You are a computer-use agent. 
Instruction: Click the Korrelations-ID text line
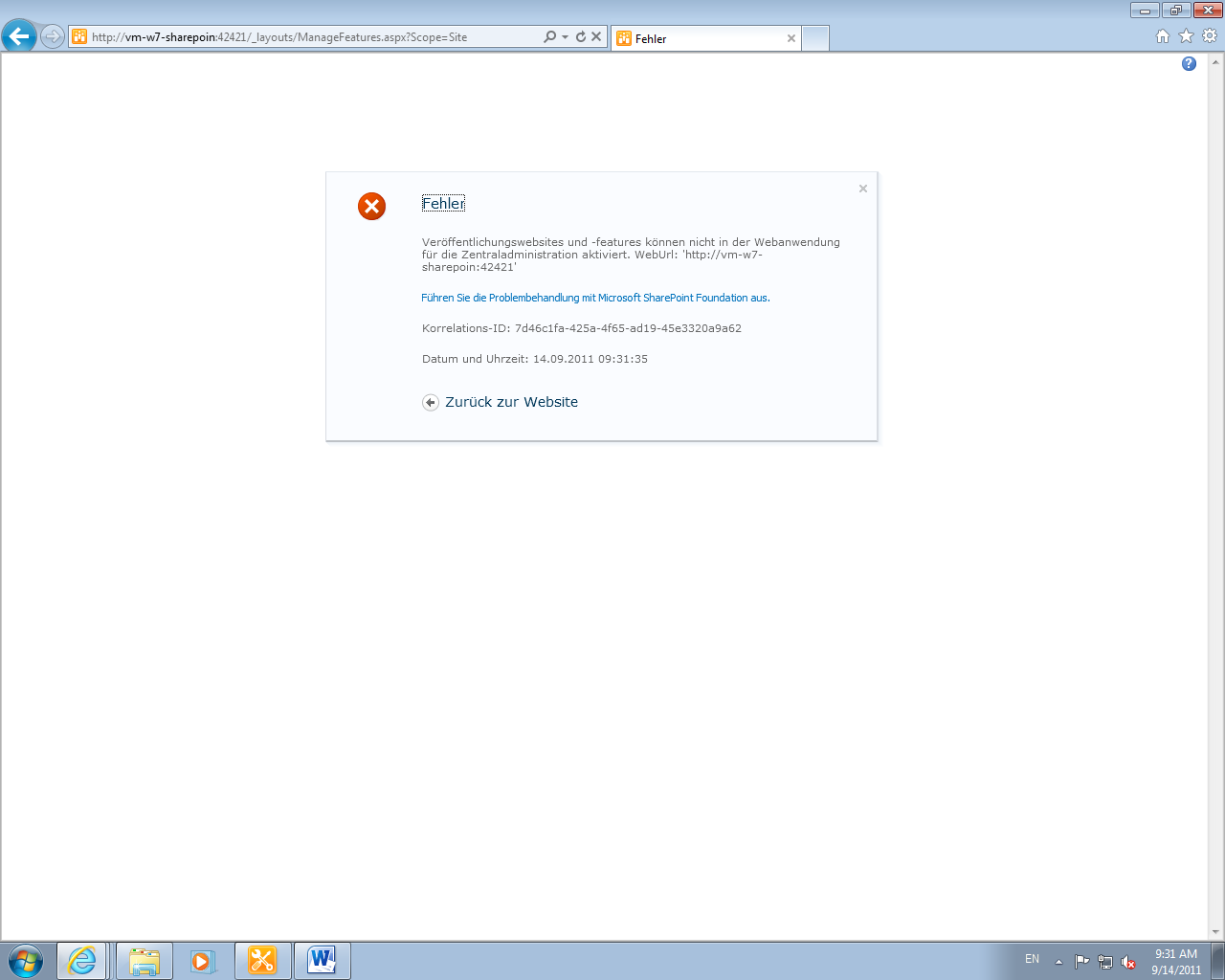[x=582, y=328]
